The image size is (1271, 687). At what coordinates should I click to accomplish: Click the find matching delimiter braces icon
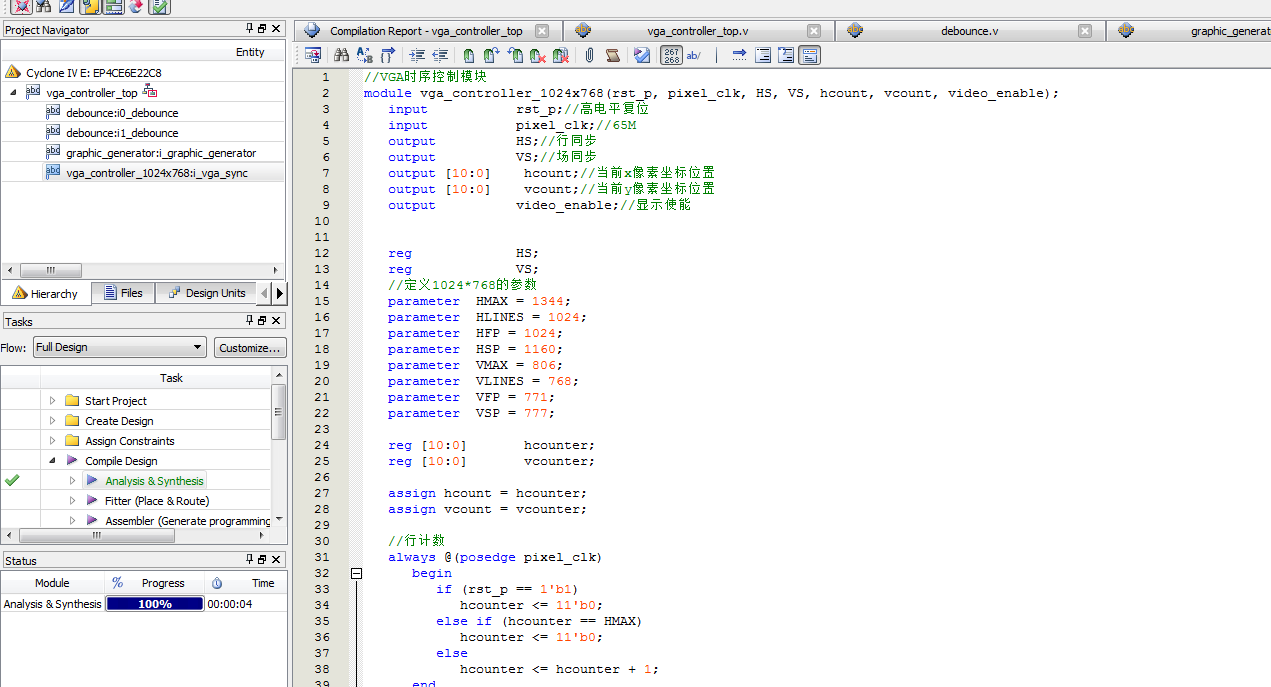[x=387, y=55]
